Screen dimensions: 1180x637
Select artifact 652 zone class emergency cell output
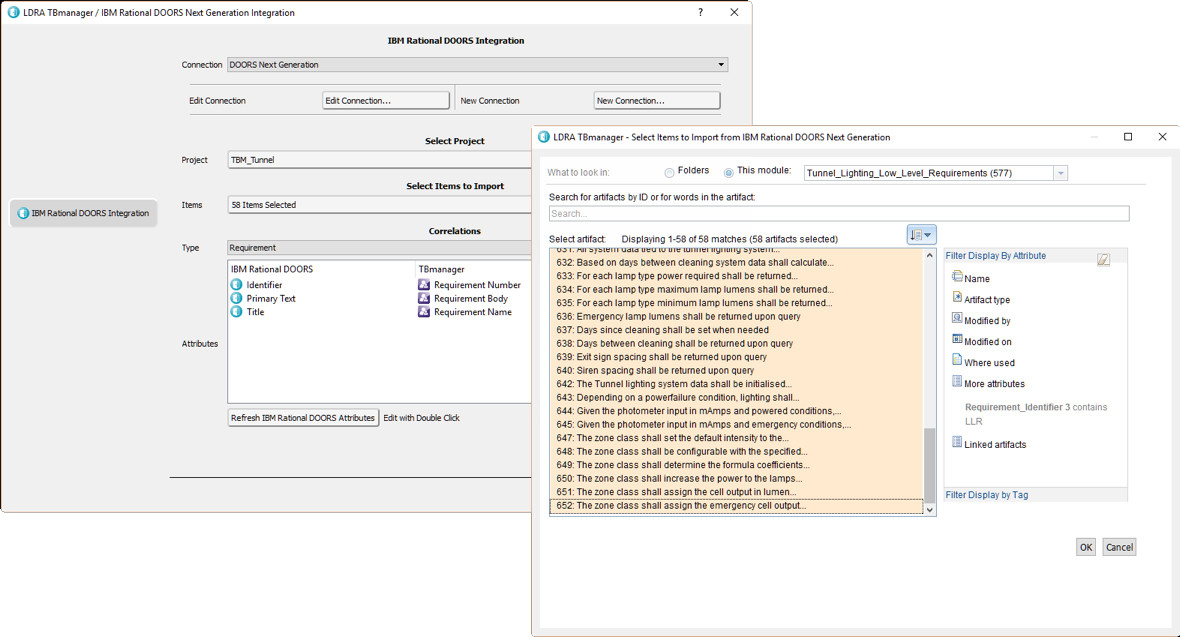pos(736,506)
